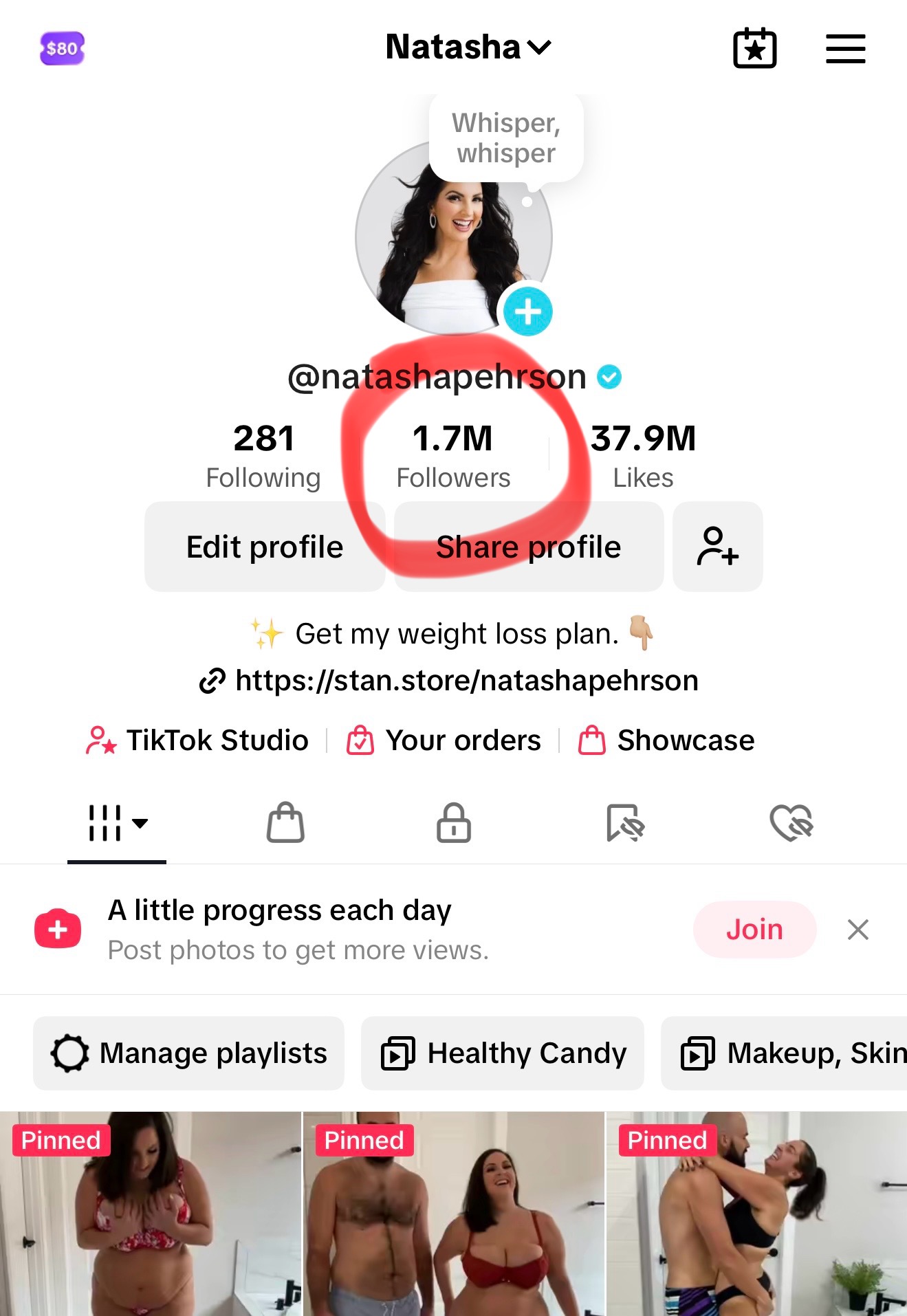Open the stan.store profile link
This screenshot has height=1316, width=907.
pos(466,681)
